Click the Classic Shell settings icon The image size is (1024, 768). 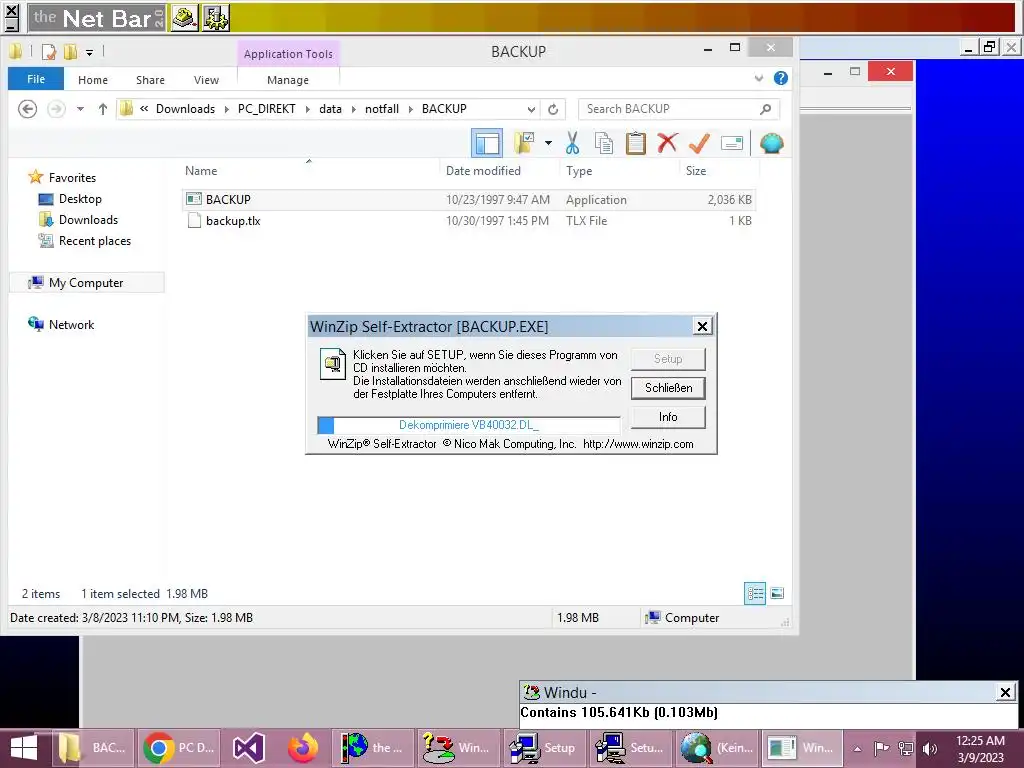[771, 143]
